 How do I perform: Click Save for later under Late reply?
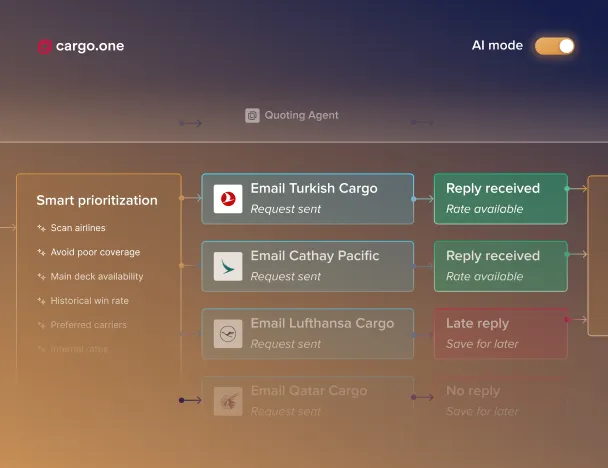(x=482, y=344)
